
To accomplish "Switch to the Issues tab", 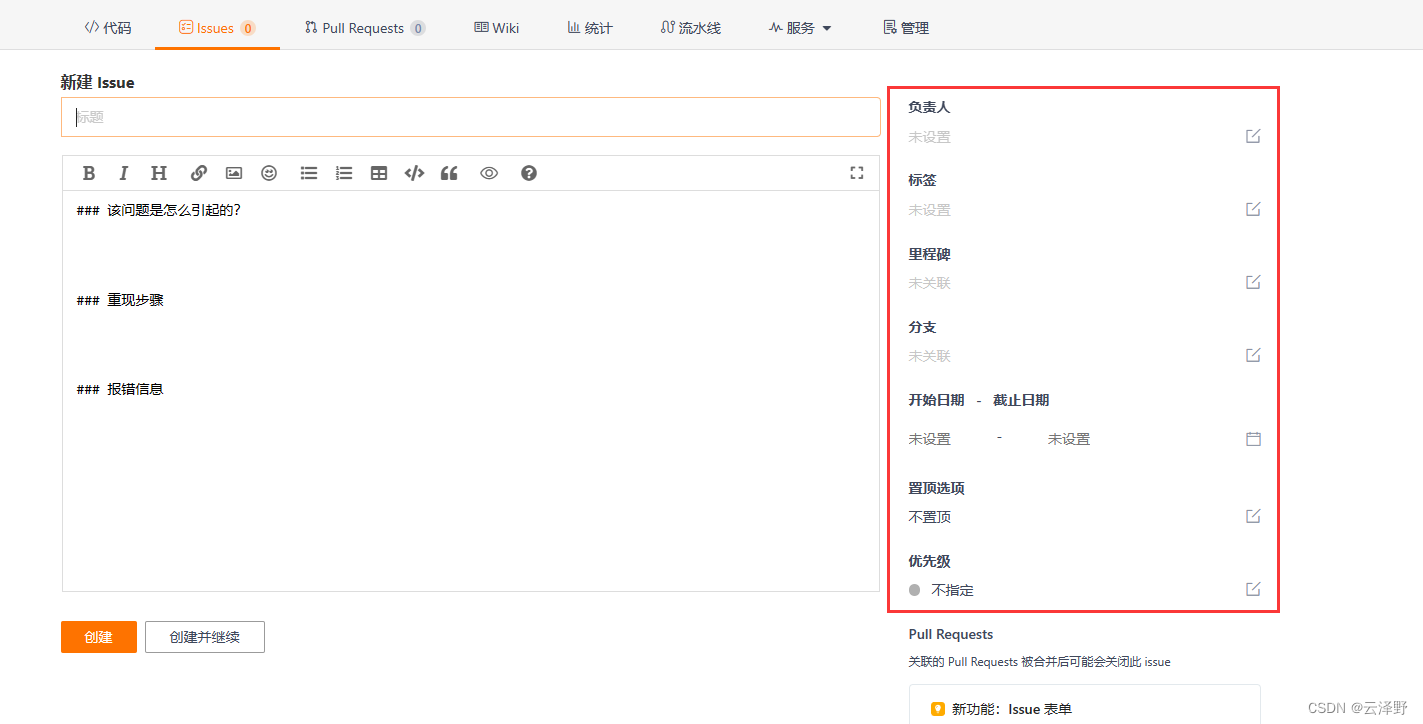I will coord(217,28).
